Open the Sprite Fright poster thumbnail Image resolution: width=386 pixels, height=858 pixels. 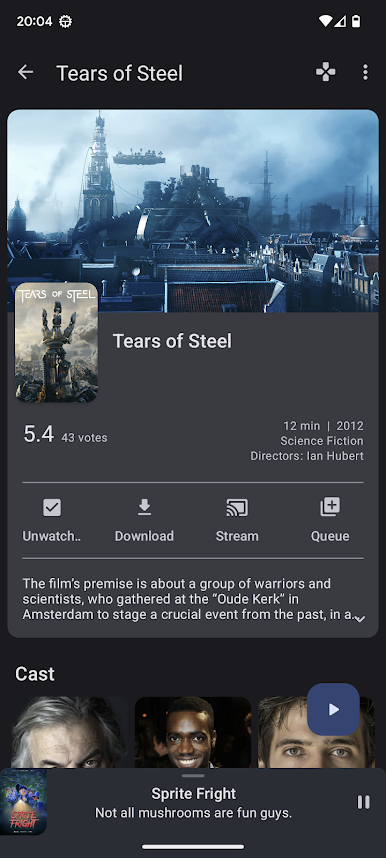point(23,802)
